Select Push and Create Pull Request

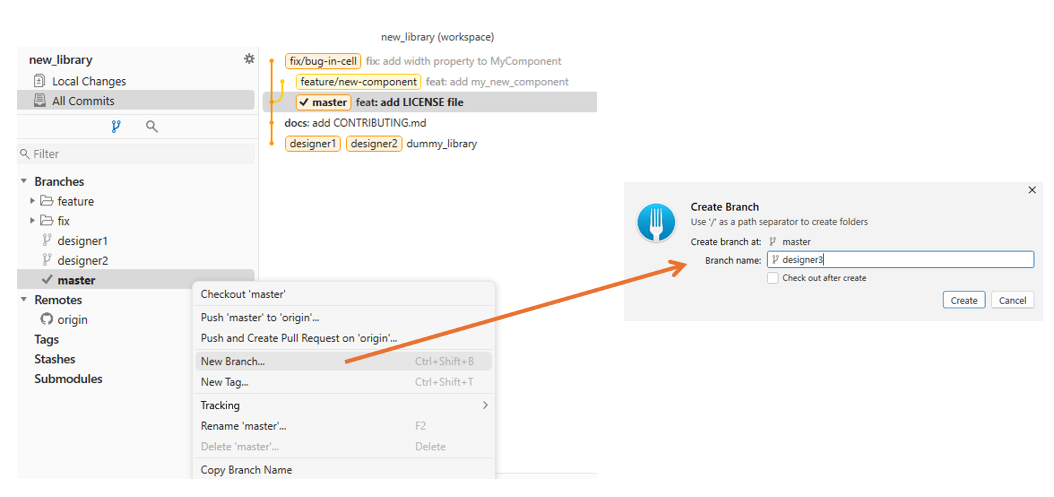[343, 338]
